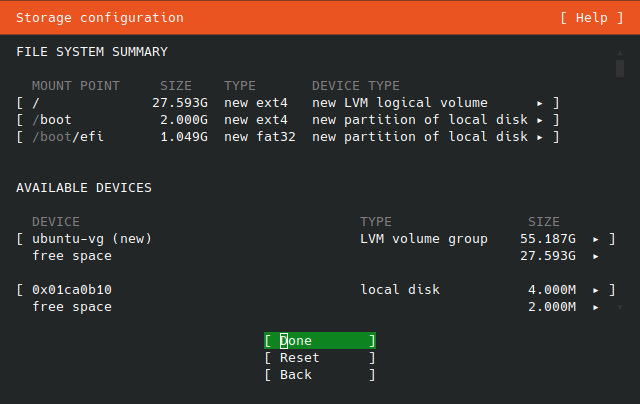
Task: Select the /boot/efi mount point entry
Action: pos(288,137)
